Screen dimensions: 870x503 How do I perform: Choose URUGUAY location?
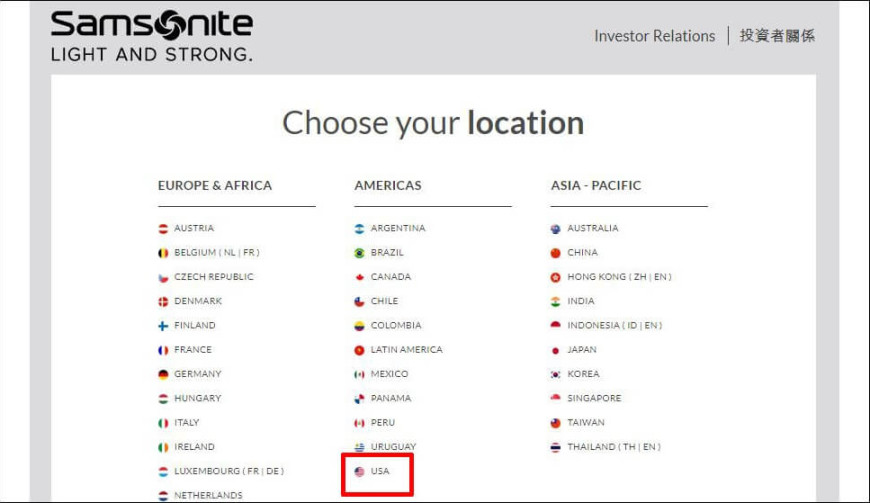coord(393,446)
